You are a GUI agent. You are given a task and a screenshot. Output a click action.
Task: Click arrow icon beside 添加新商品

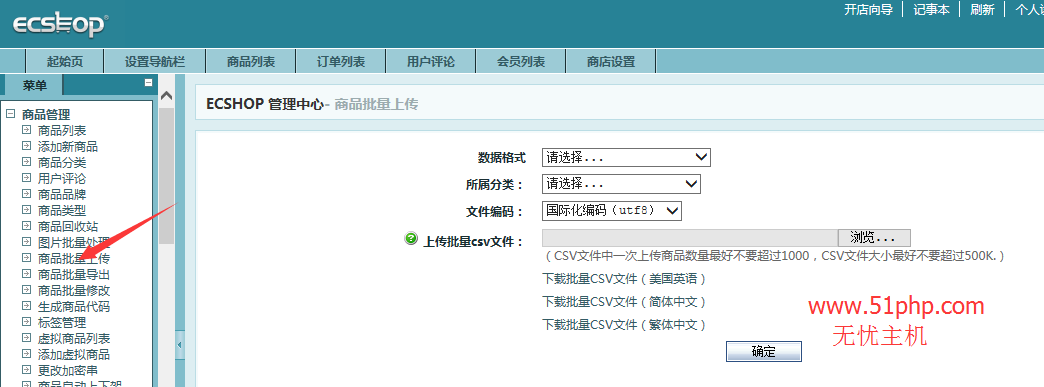[26, 146]
